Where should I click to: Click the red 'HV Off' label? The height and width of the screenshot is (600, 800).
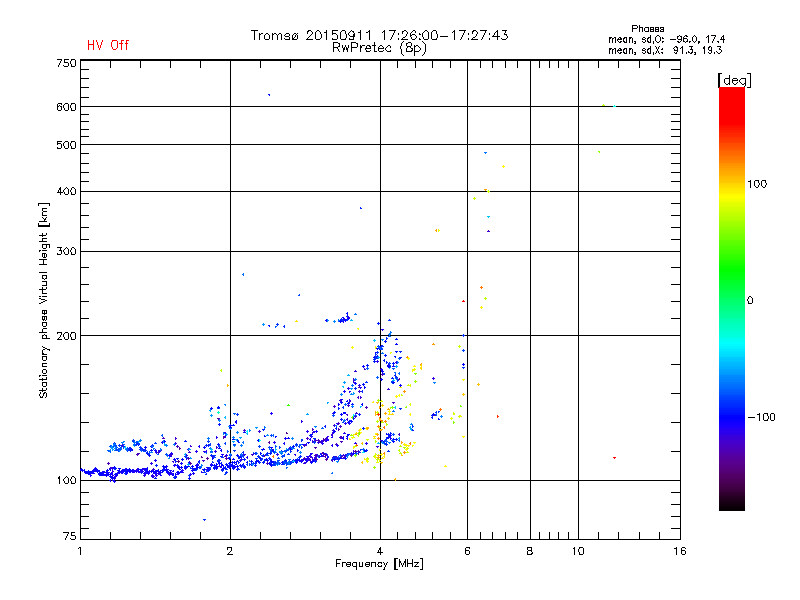(x=108, y=45)
